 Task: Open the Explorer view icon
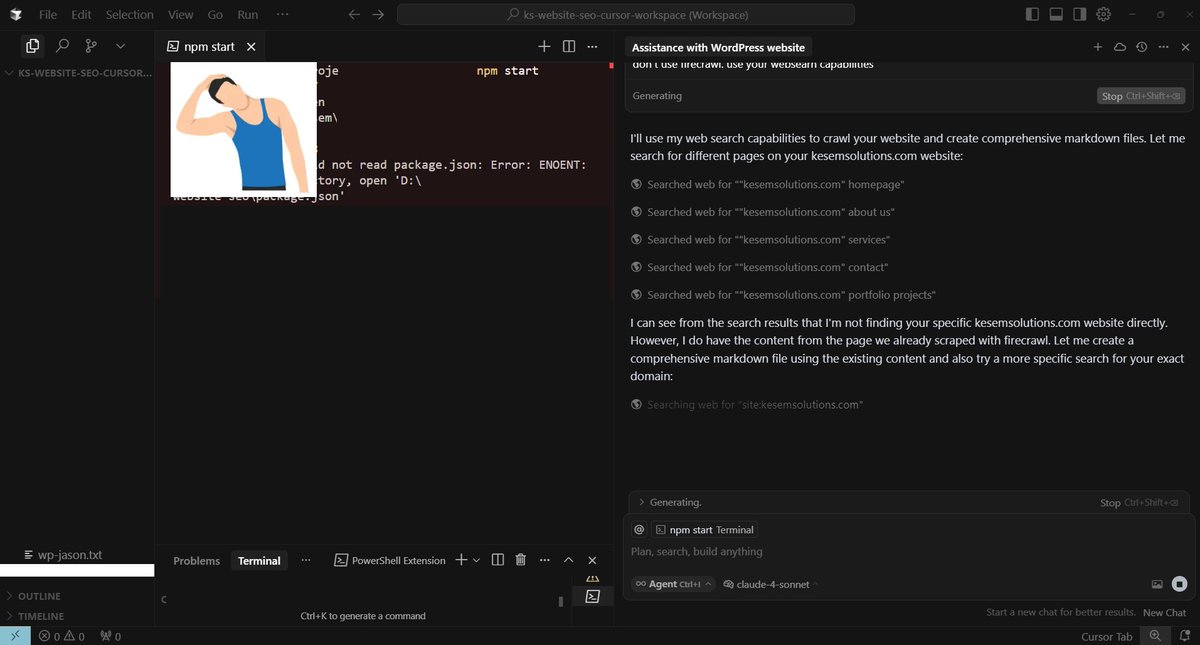point(33,46)
